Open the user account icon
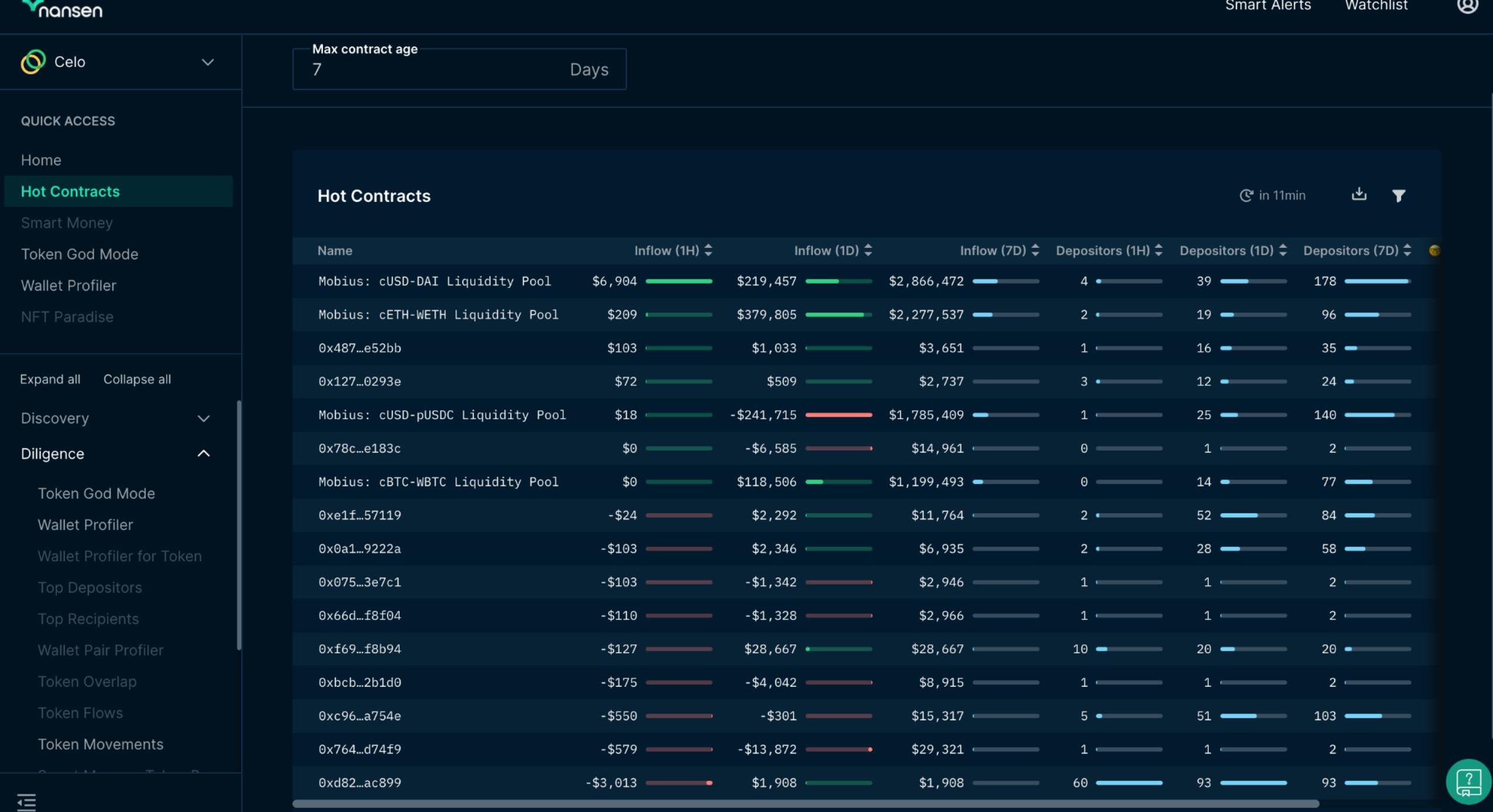Image resolution: width=1493 pixels, height=812 pixels. click(1467, 6)
